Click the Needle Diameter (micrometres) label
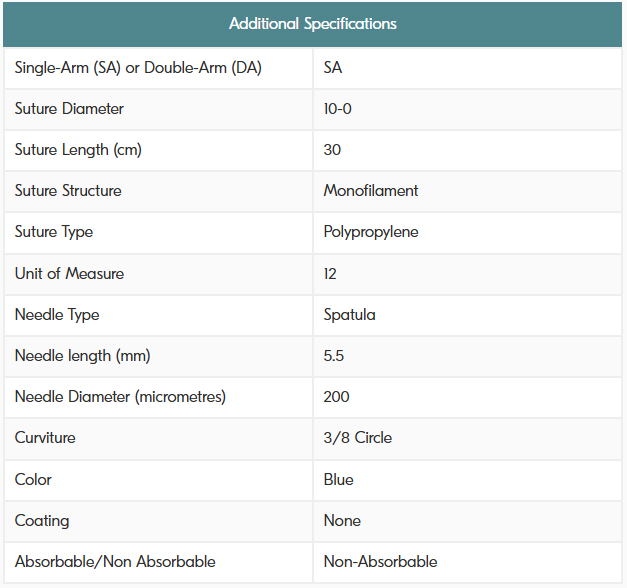Viewport: 627px width, 588px height. click(x=120, y=396)
